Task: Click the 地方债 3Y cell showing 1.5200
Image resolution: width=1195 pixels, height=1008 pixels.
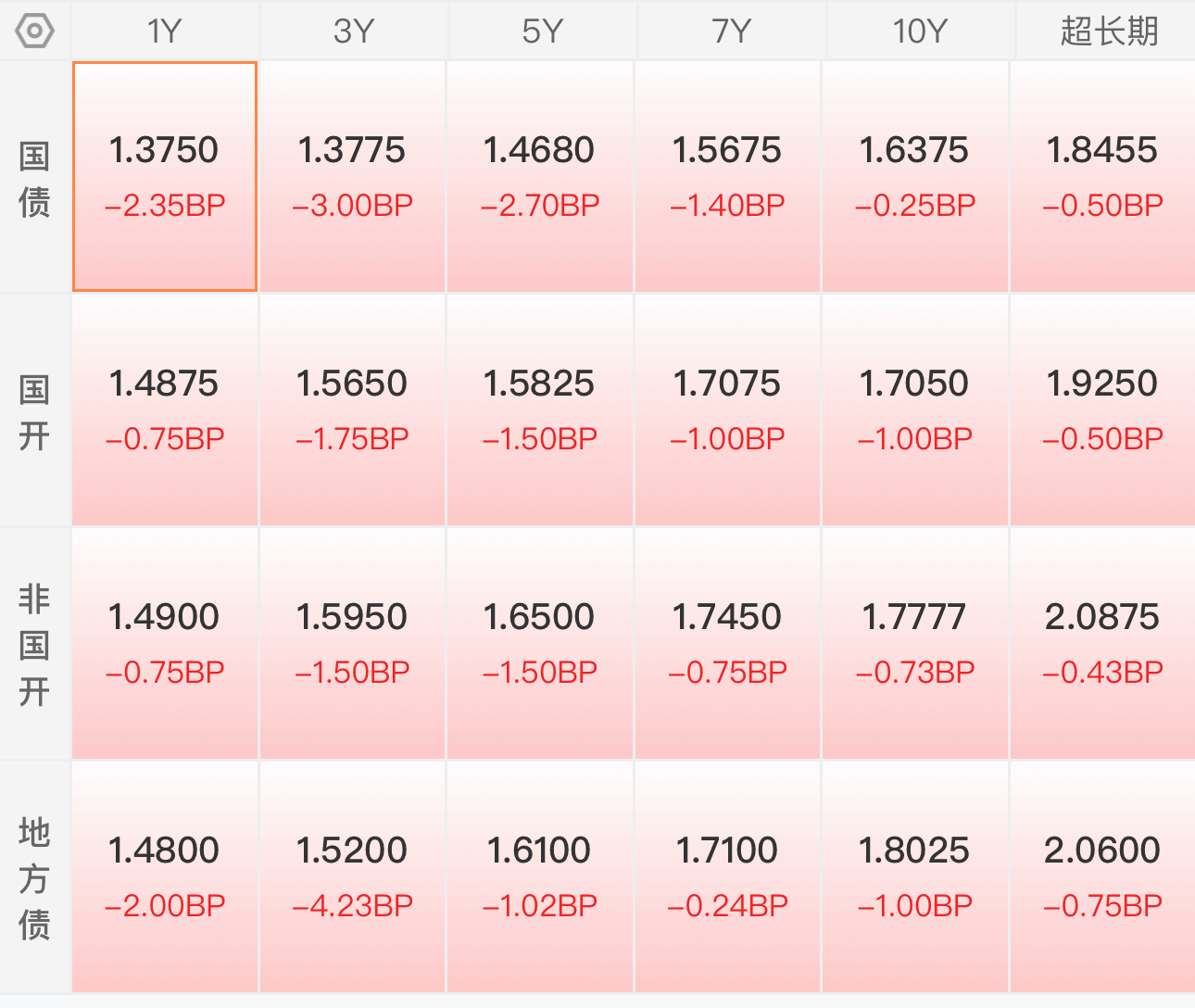Action: tap(352, 877)
